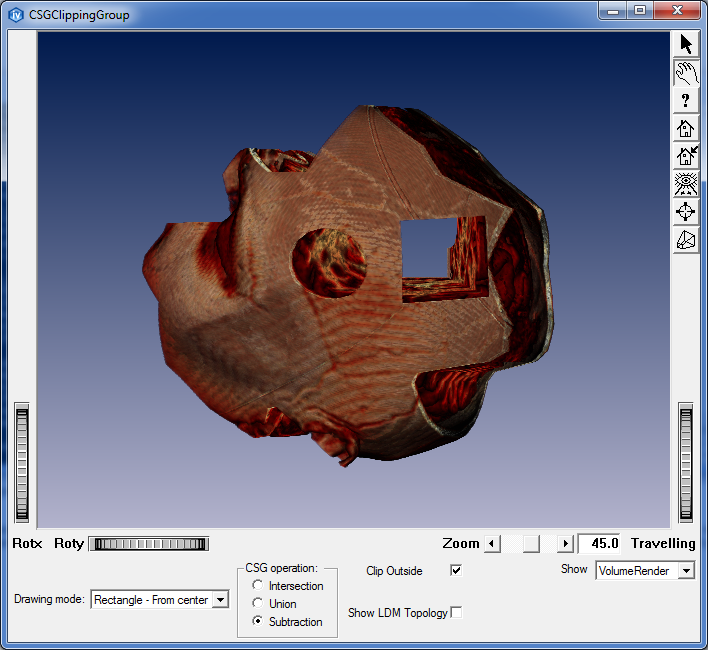Screen dimensions: 708x650
Task: Enable the Show LDM Topology checkbox
Action: click(x=456, y=612)
